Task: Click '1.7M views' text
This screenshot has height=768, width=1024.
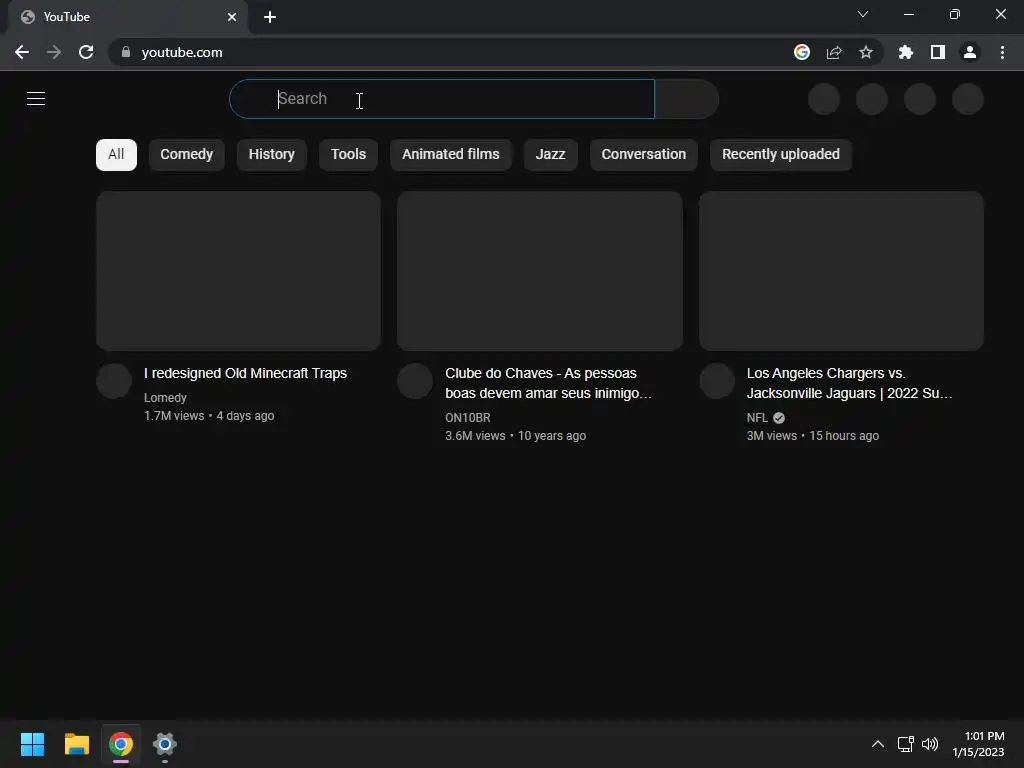Action: pyautogui.click(x=174, y=416)
